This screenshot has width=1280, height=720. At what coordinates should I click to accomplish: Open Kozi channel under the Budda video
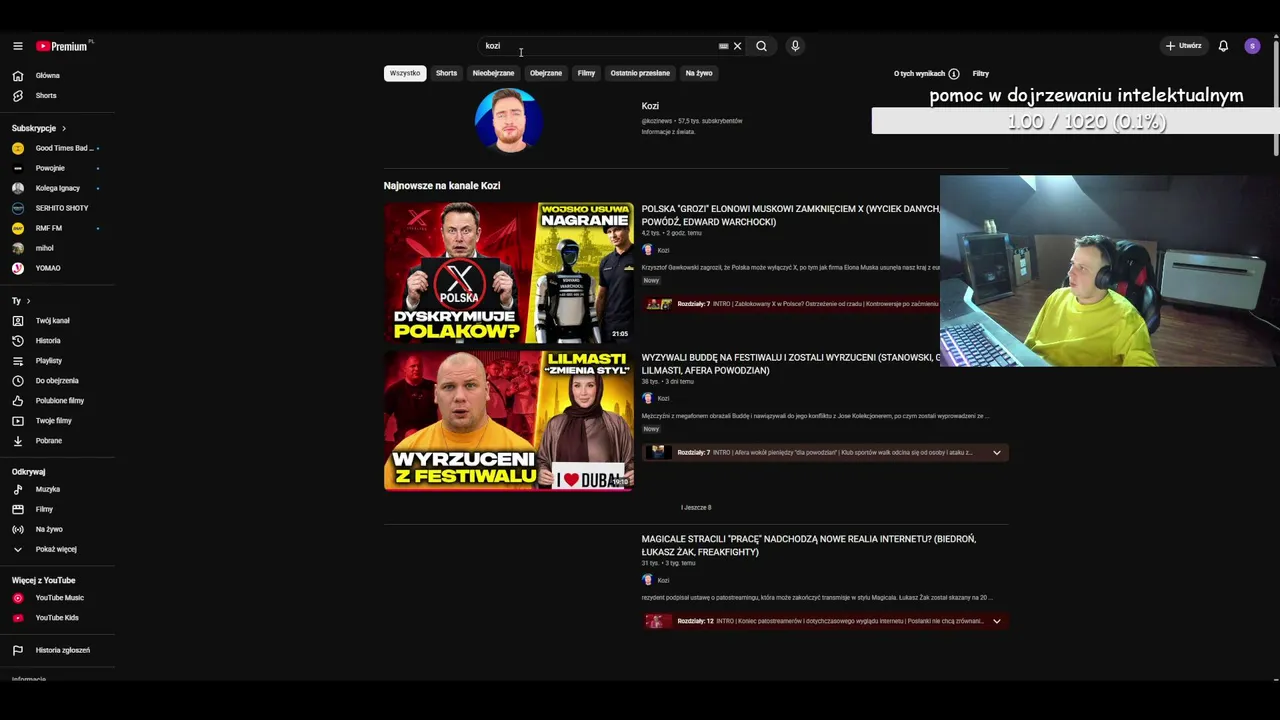[656, 398]
